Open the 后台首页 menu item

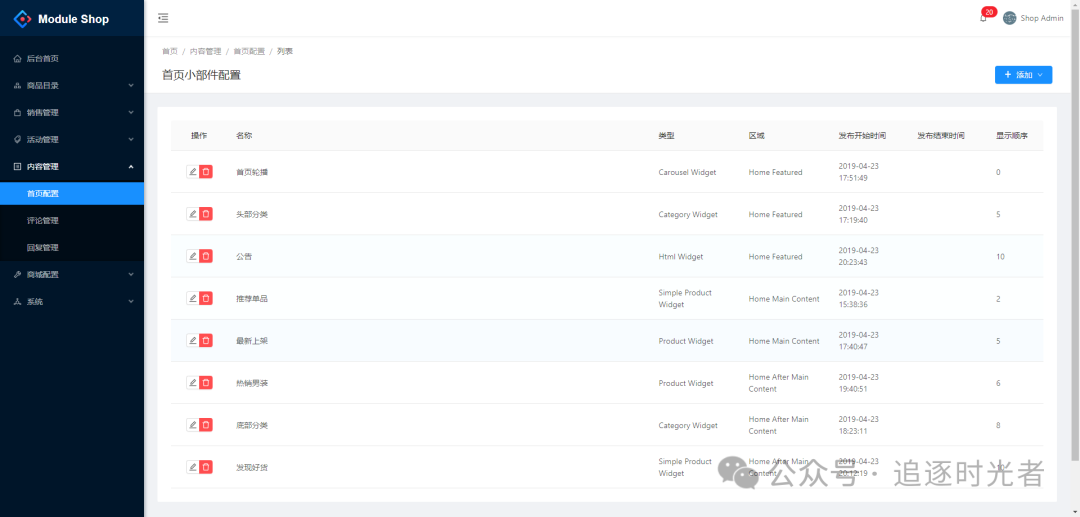tap(72, 59)
